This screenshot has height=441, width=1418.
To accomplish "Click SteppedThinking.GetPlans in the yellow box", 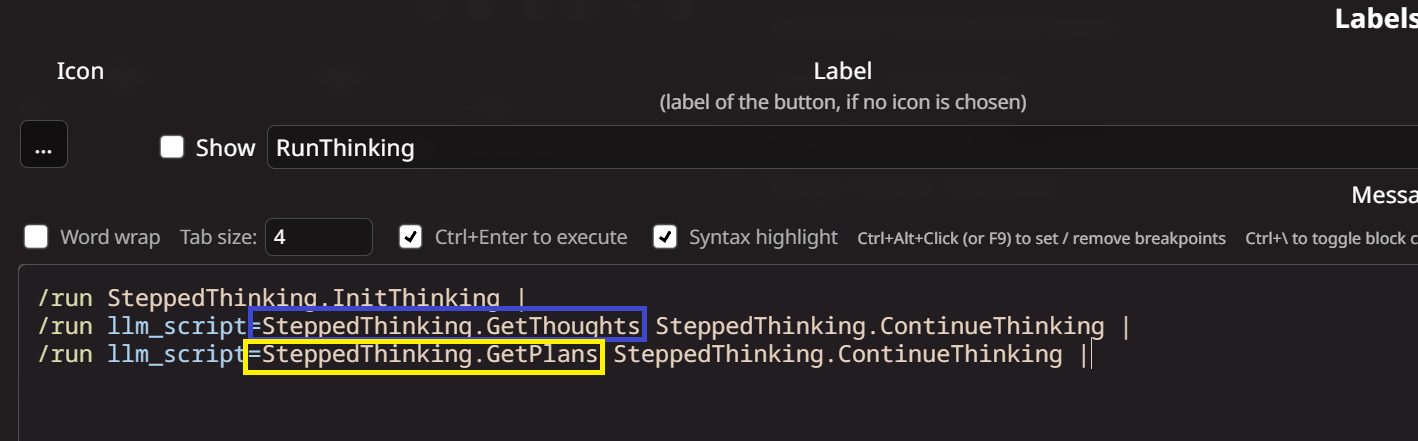I will (430, 354).
